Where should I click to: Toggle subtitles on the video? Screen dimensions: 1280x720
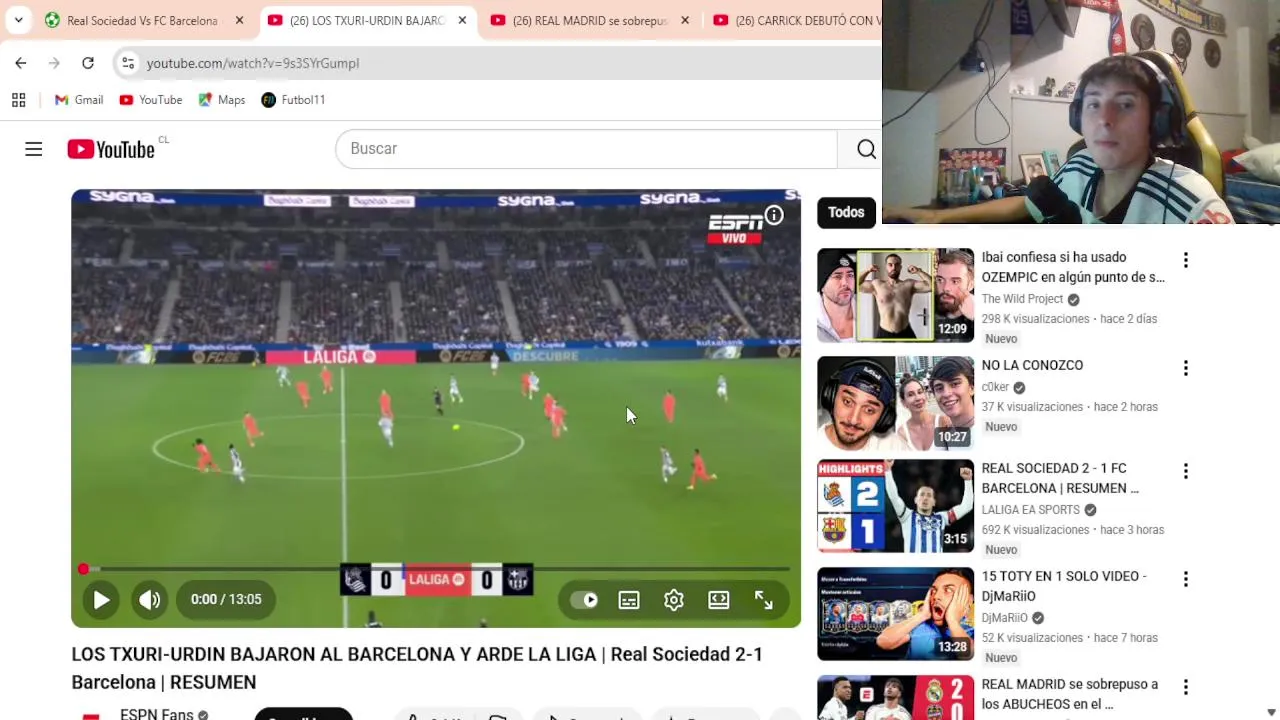(x=629, y=600)
